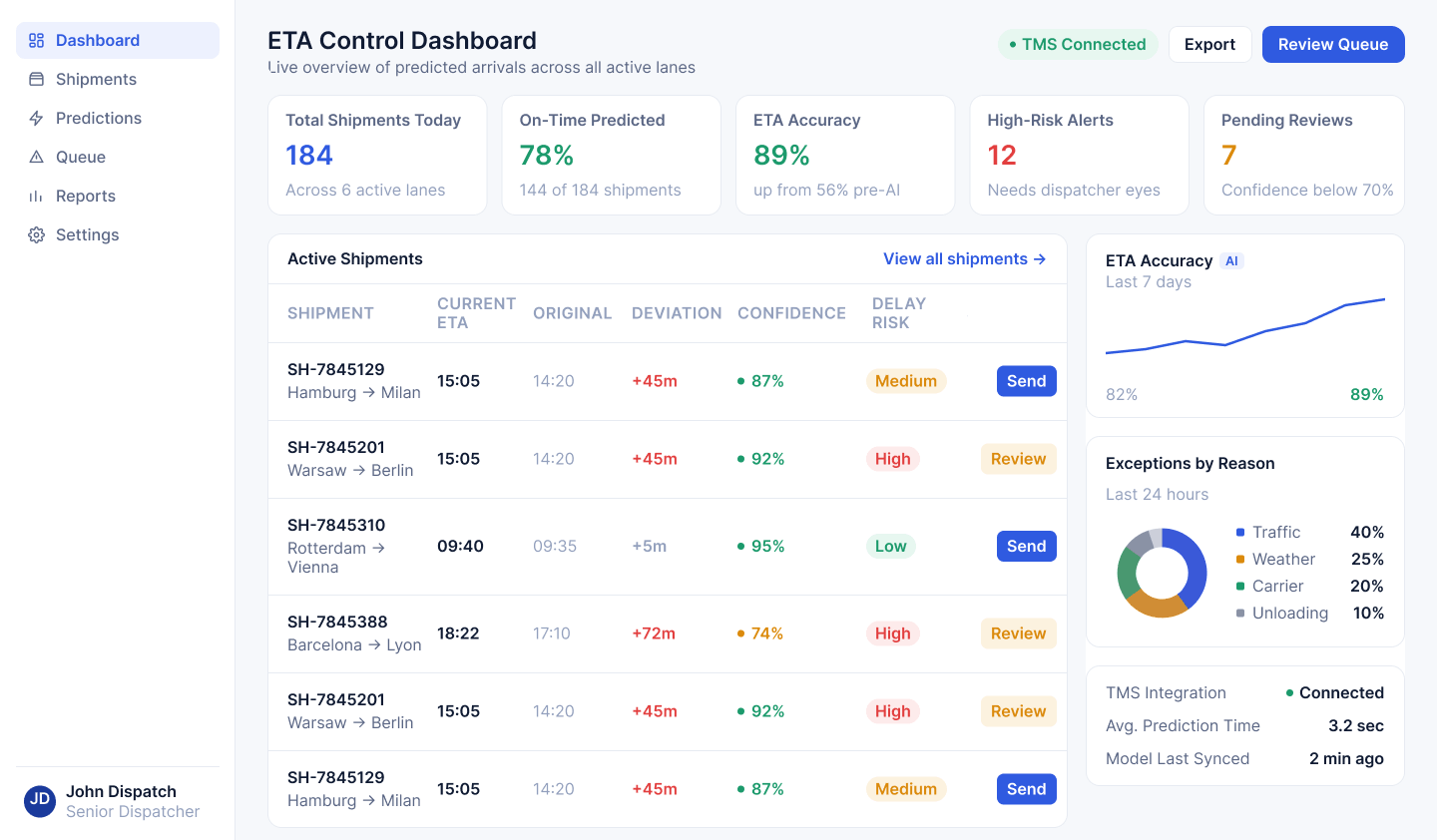Click the Senior Dispatcher role text

click(133, 812)
